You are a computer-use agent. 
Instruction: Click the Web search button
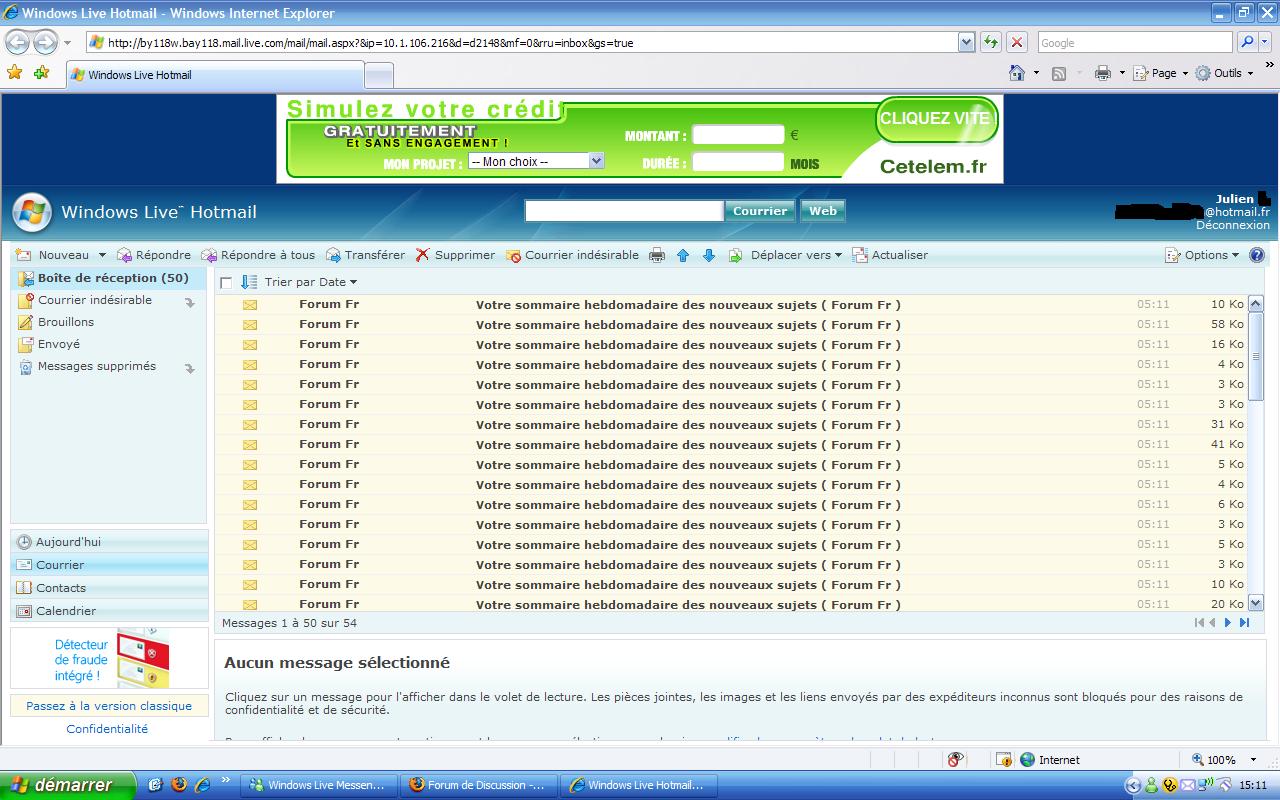[822, 211]
